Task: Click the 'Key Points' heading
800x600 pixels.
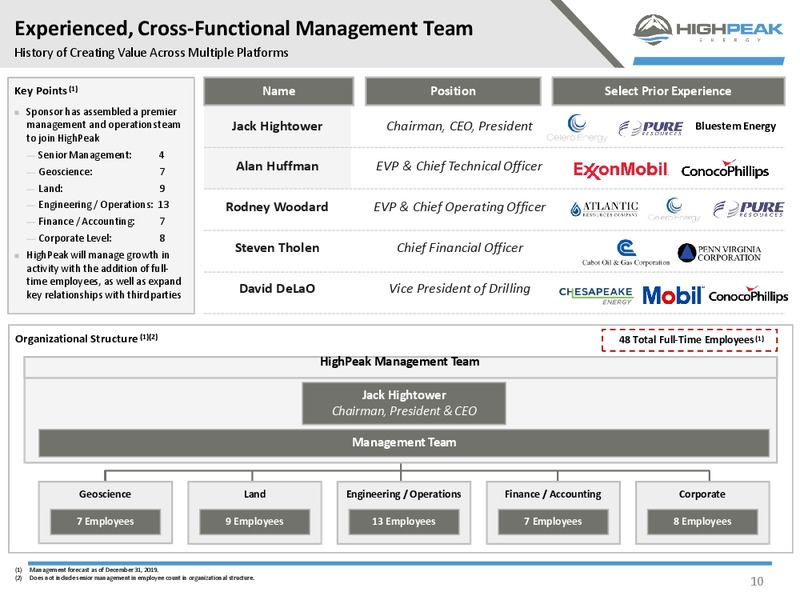Action: pyautogui.click(x=46, y=91)
